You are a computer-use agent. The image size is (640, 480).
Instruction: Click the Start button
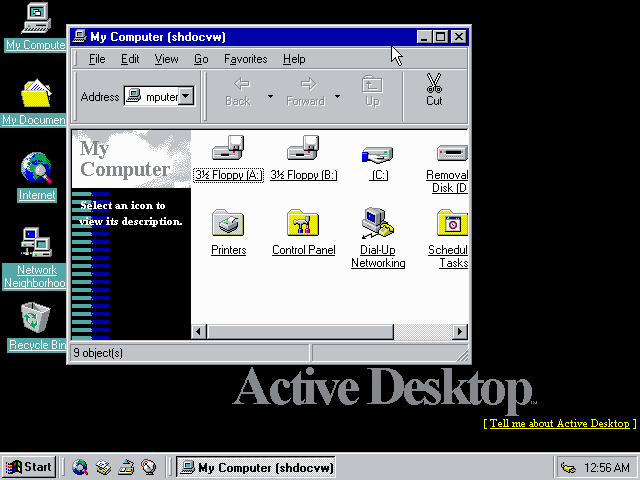click(x=29, y=467)
